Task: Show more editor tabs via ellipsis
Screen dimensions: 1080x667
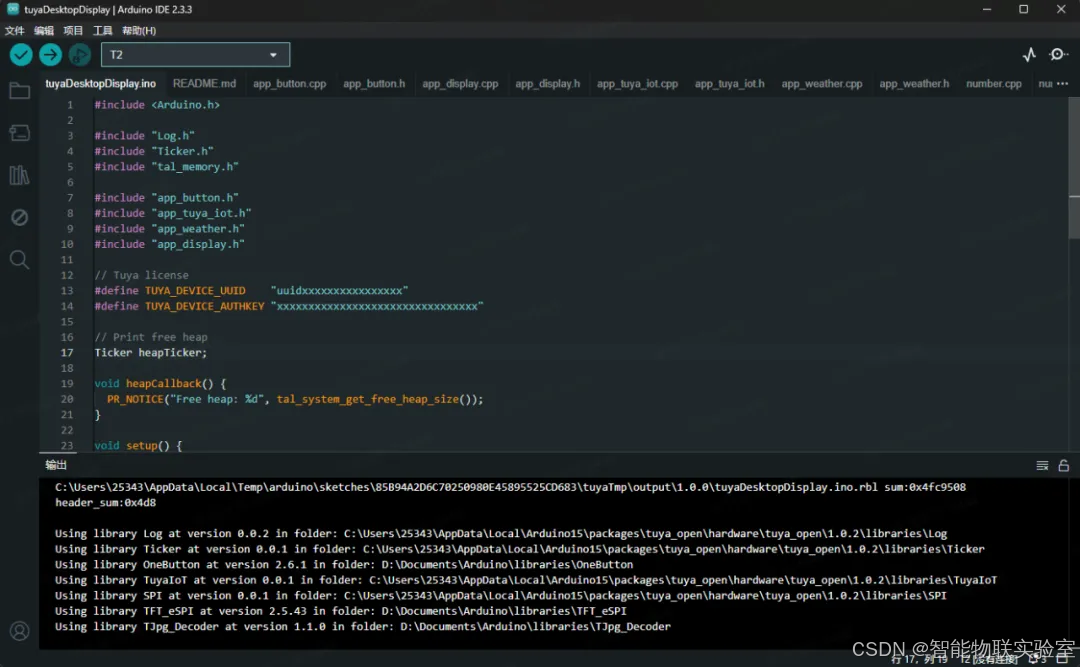Action: coord(1063,83)
